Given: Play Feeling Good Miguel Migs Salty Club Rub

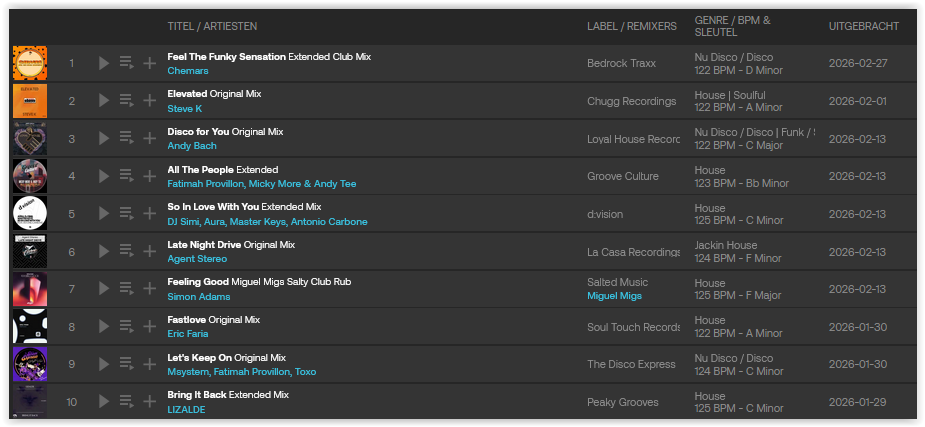Looking at the screenshot, I should [104, 289].
